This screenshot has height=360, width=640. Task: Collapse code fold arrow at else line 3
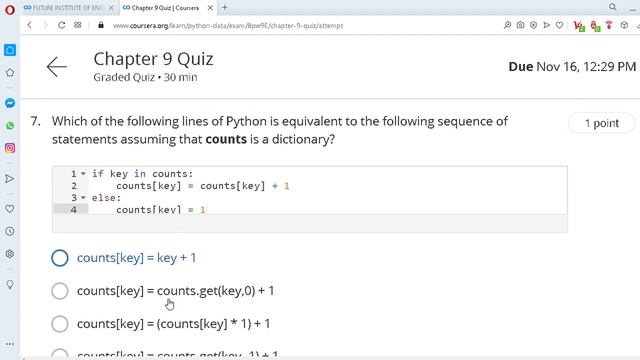tap(83, 198)
